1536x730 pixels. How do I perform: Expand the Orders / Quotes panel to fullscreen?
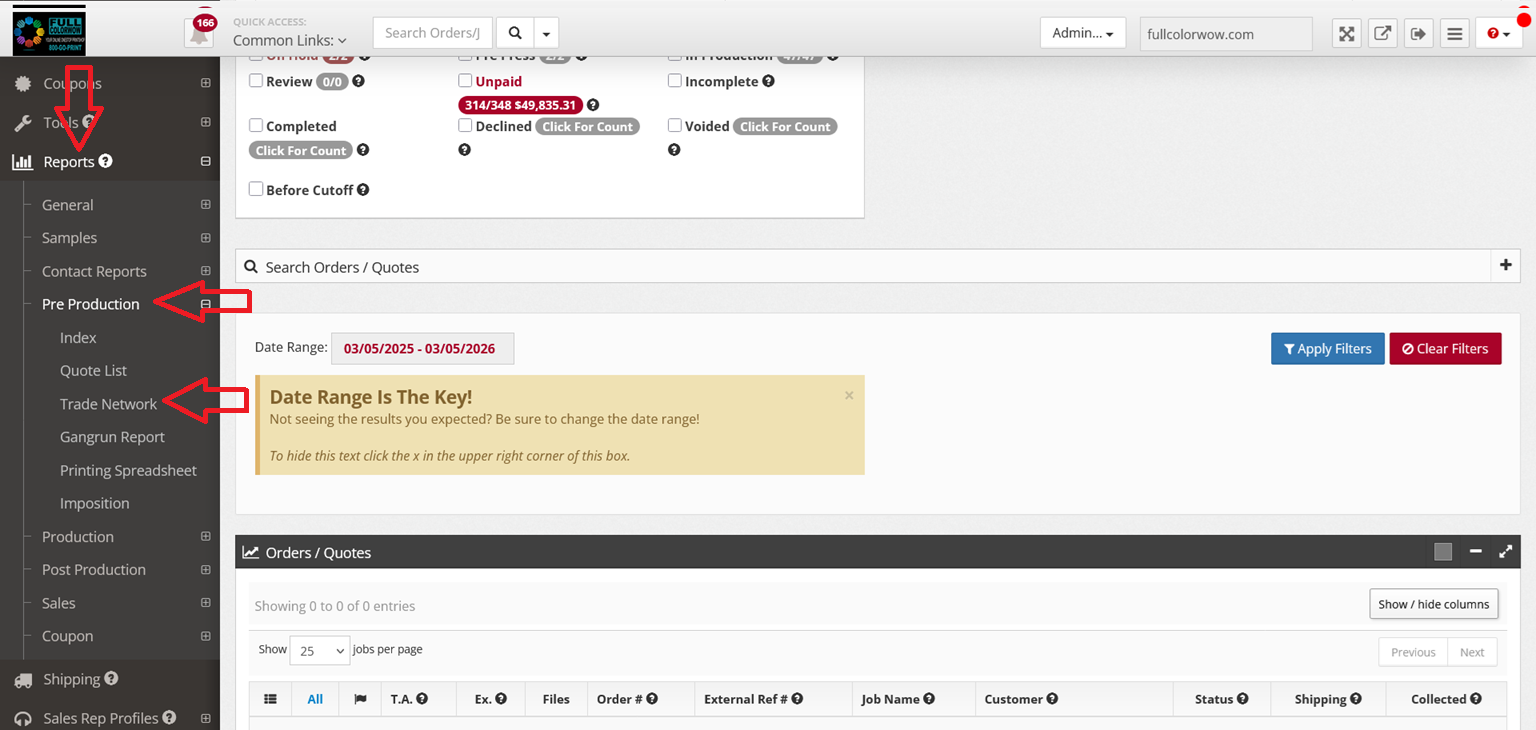click(1506, 552)
